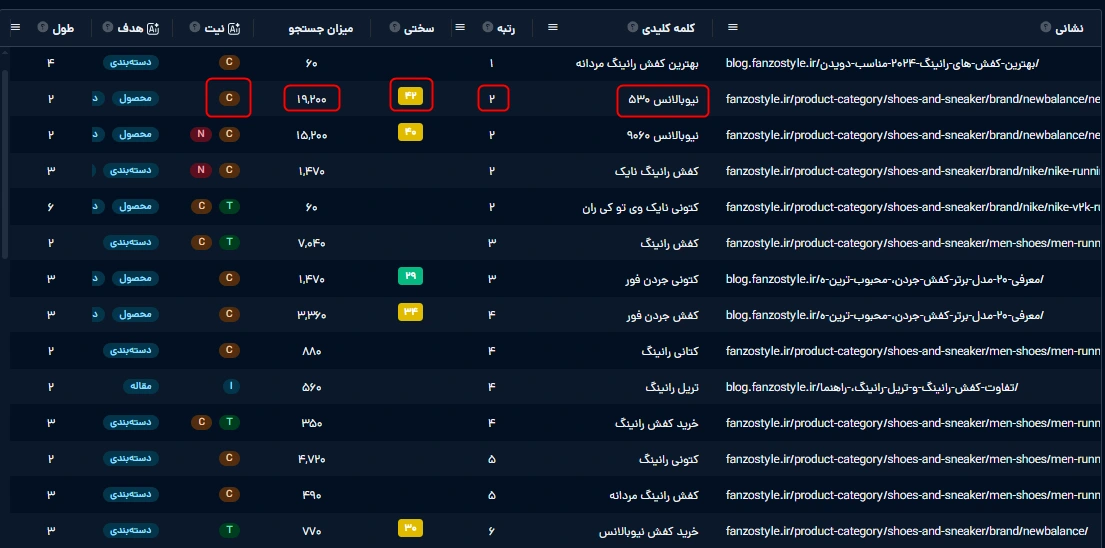
Task: Open the URL in خرید کفش نیوبالانس row
Action: coord(907,530)
